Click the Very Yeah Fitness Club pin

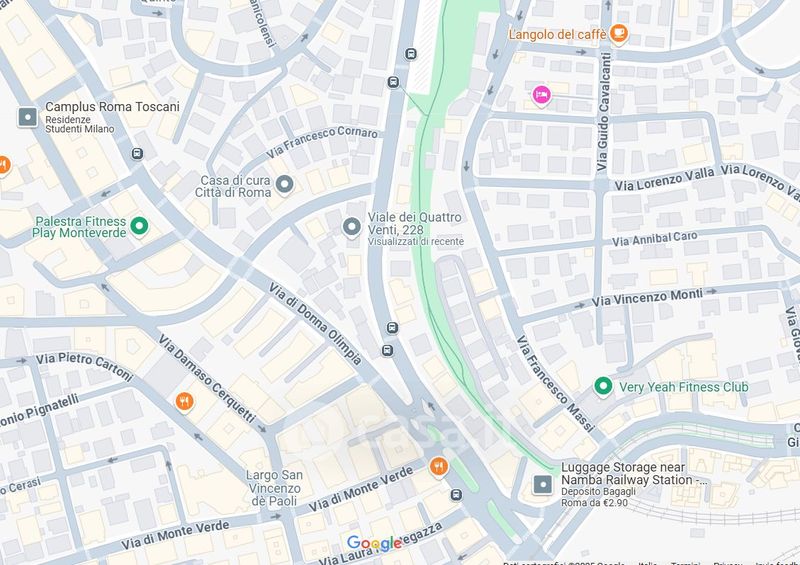coord(603,386)
